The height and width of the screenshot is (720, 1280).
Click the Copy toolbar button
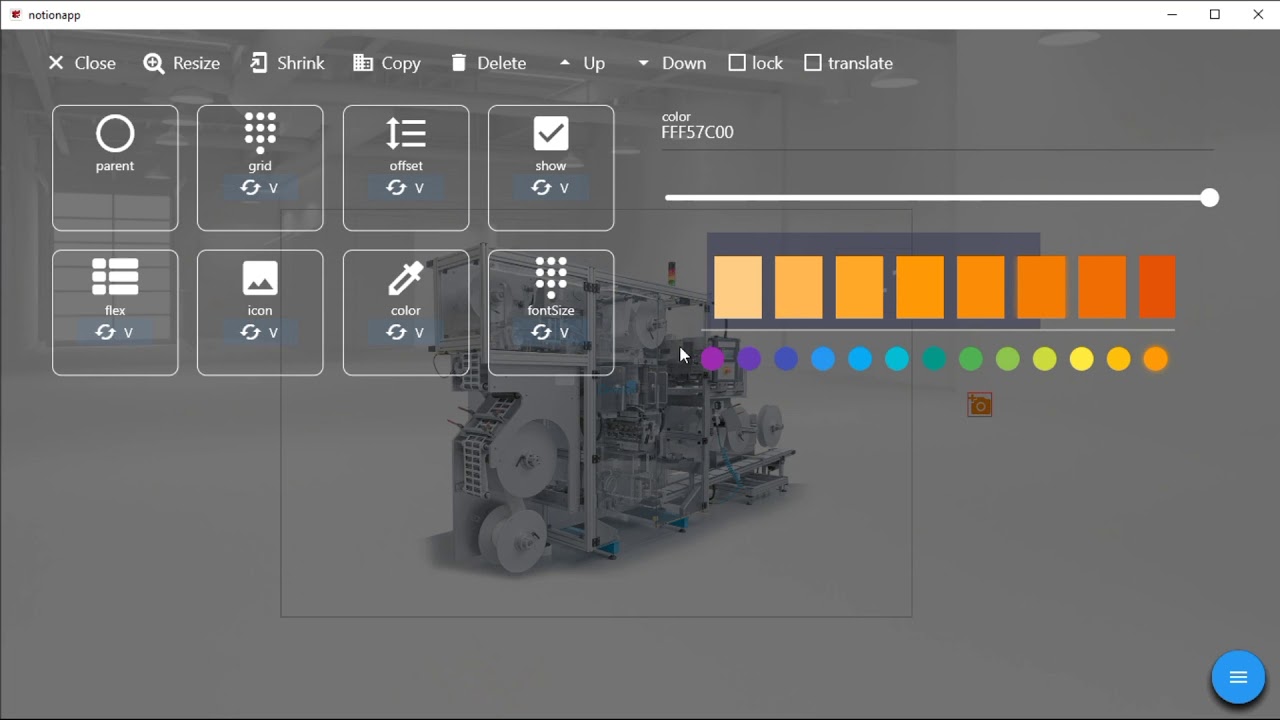(386, 63)
